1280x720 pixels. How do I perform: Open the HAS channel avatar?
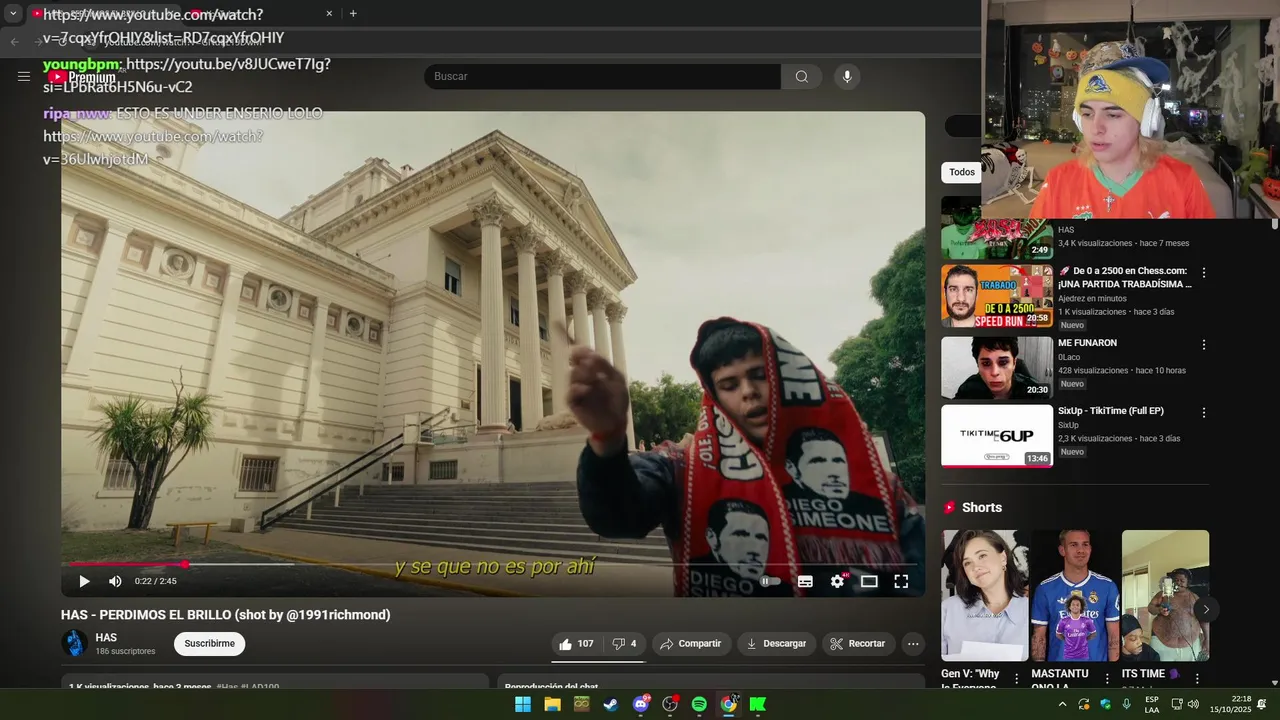[75, 643]
